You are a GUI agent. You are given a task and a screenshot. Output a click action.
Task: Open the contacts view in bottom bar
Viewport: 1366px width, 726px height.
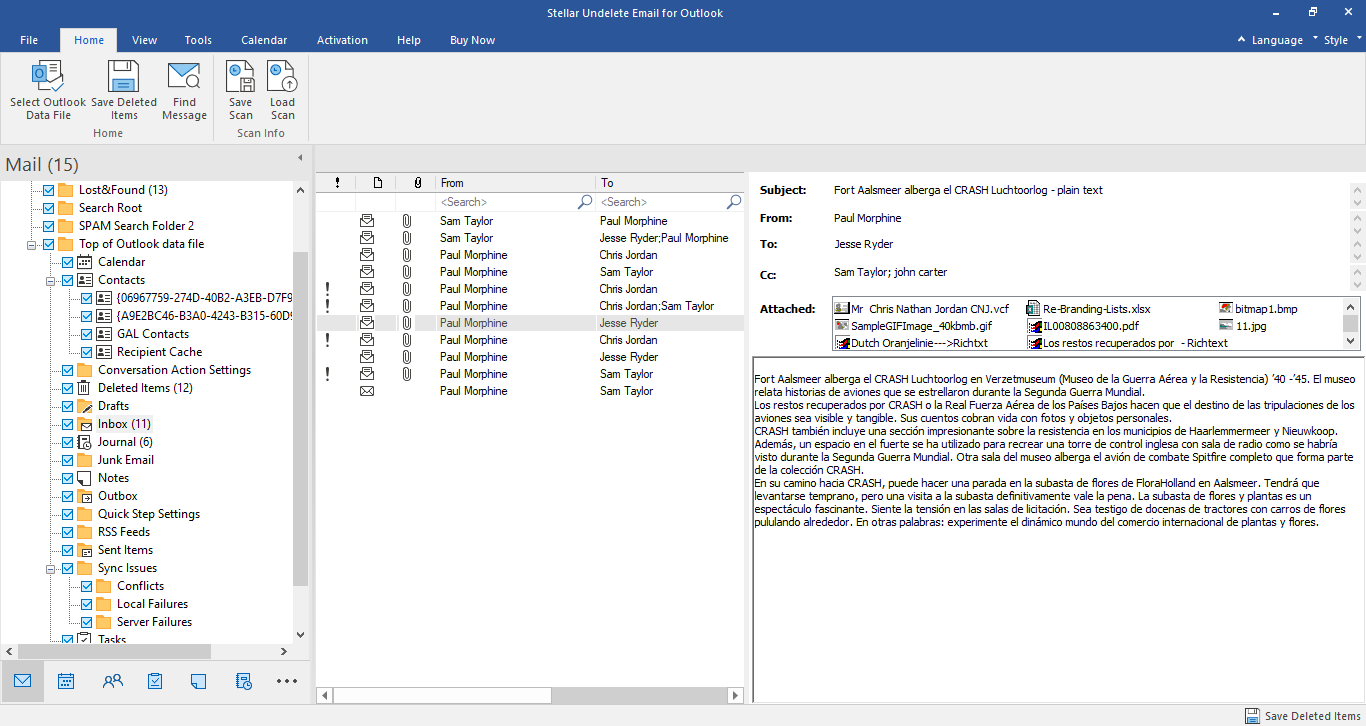[113, 681]
